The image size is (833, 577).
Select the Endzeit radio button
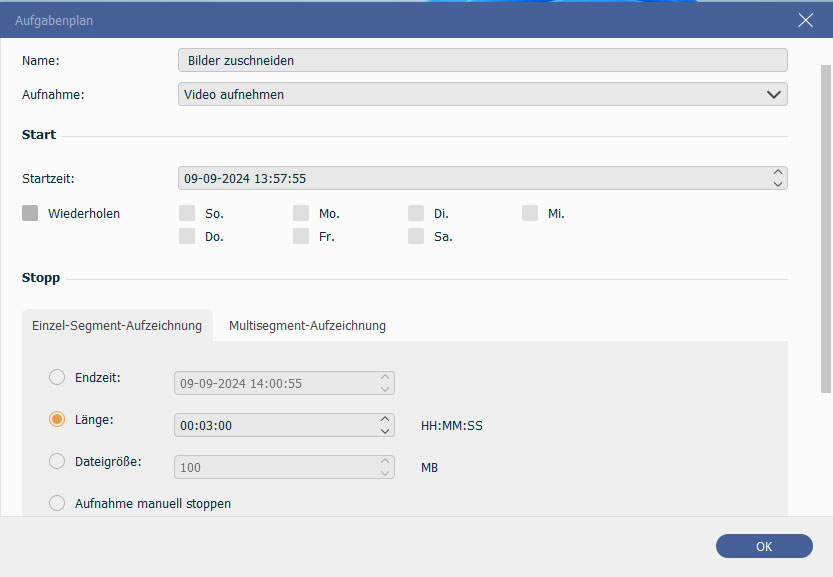tap(57, 377)
